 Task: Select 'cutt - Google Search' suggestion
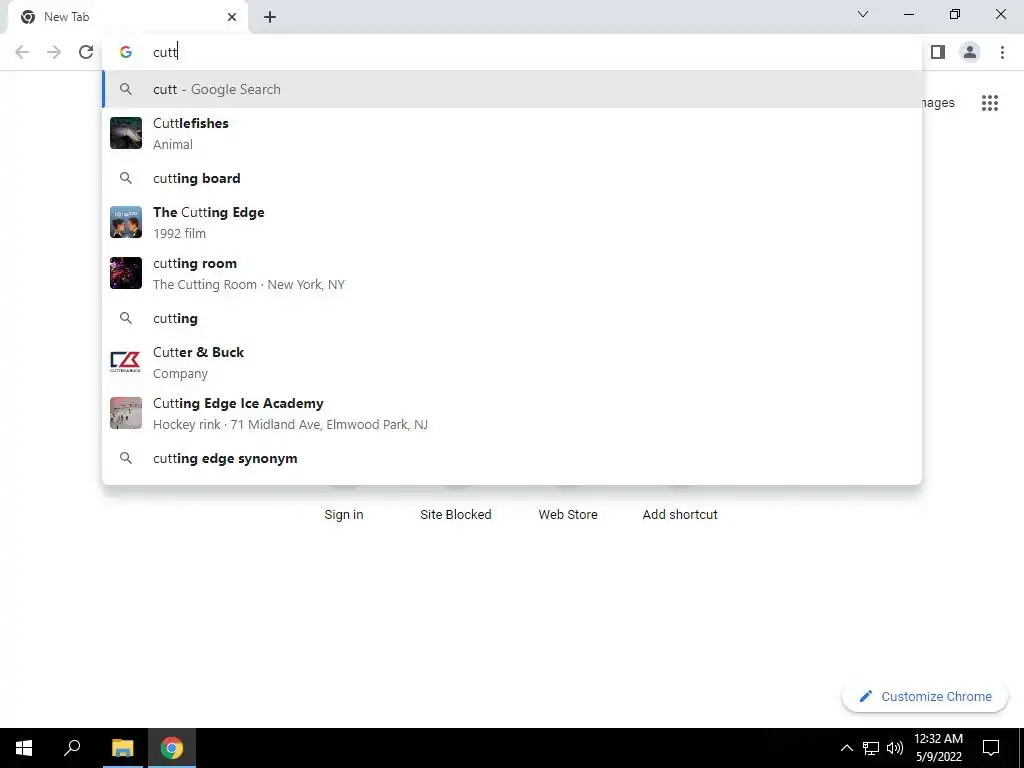pos(513,89)
